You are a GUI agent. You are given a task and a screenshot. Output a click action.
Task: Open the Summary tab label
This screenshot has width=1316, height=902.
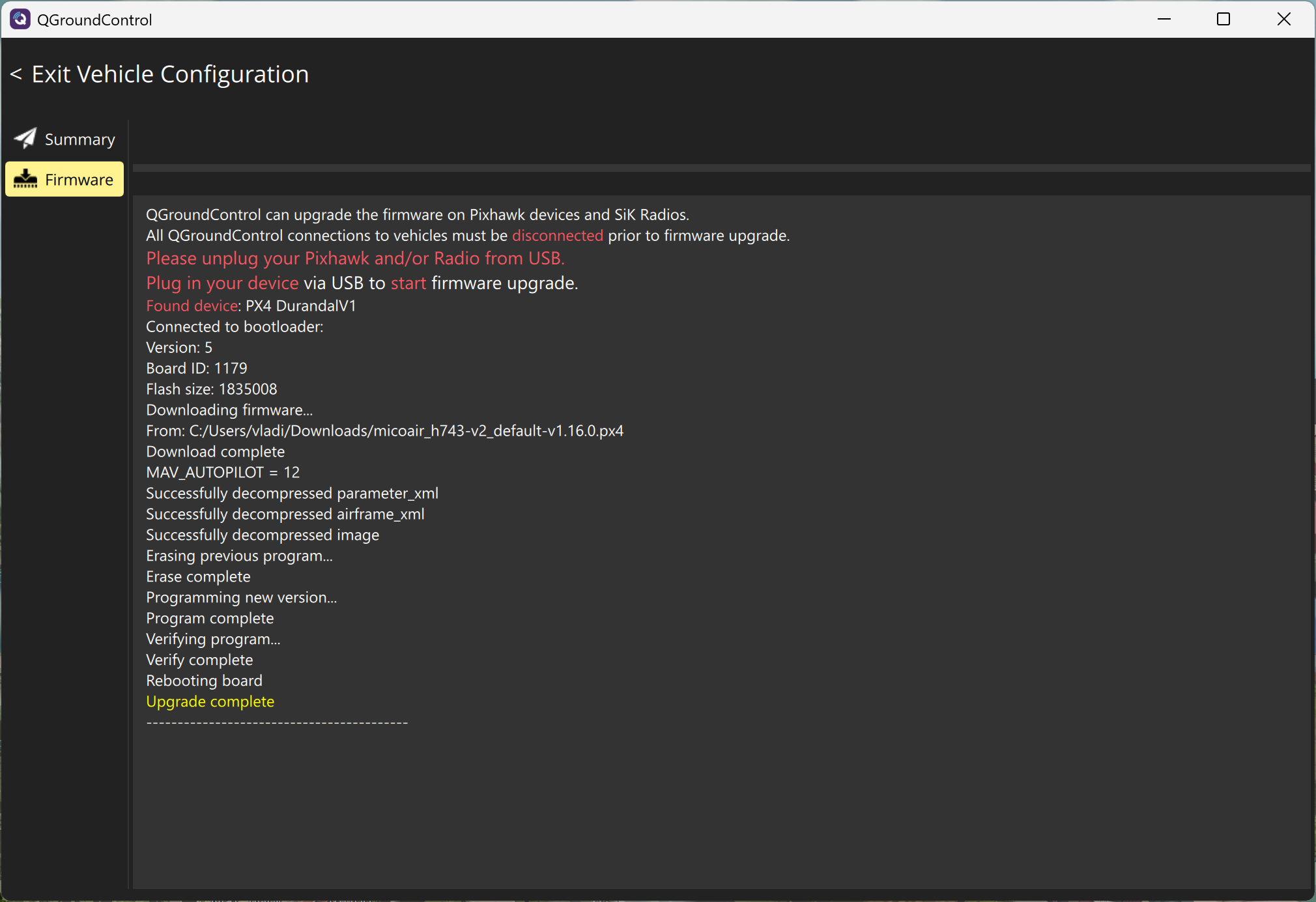click(79, 139)
